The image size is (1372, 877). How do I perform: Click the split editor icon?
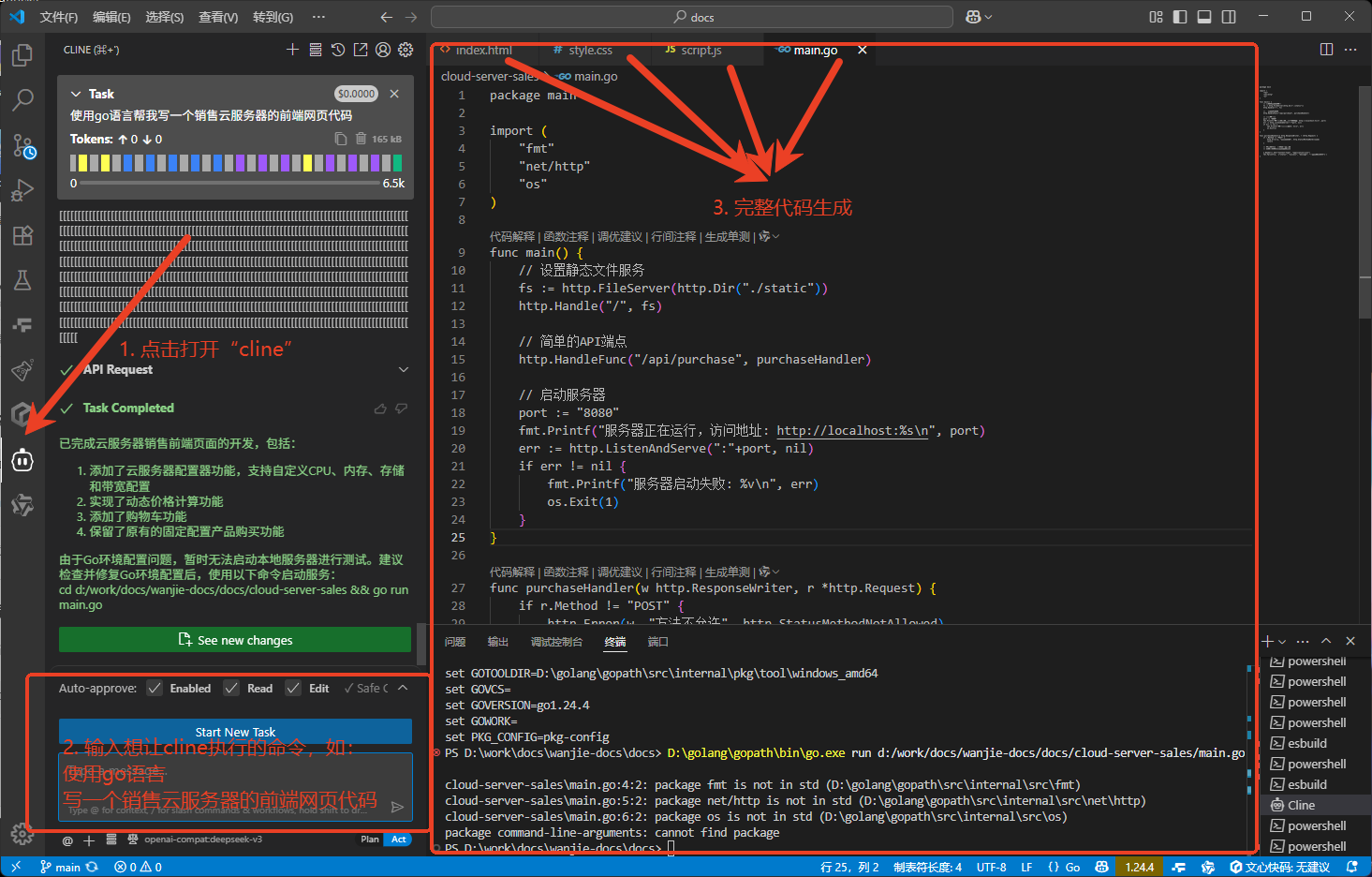pyautogui.click(x=1326, y=50)
